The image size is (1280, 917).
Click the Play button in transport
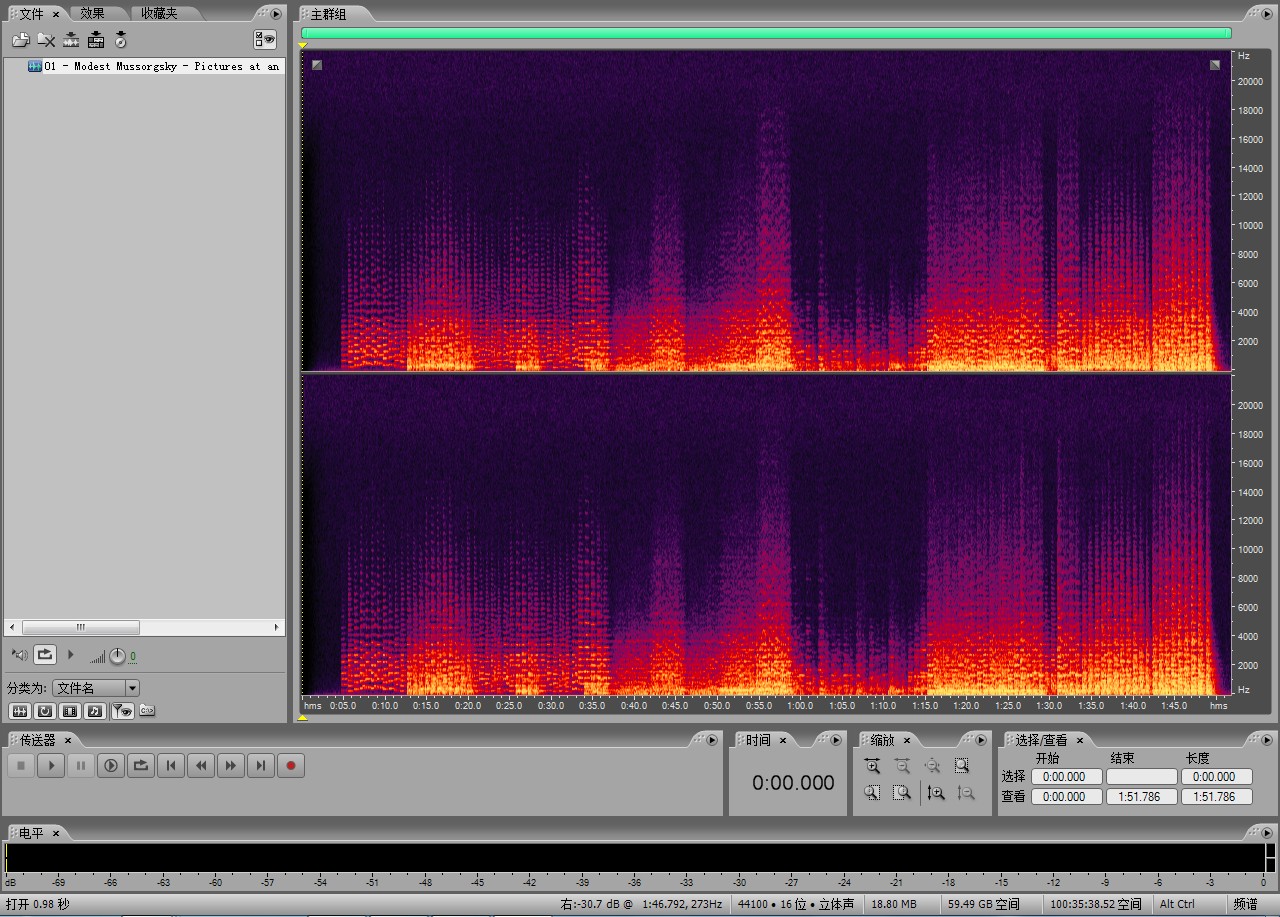pos(51,766)
